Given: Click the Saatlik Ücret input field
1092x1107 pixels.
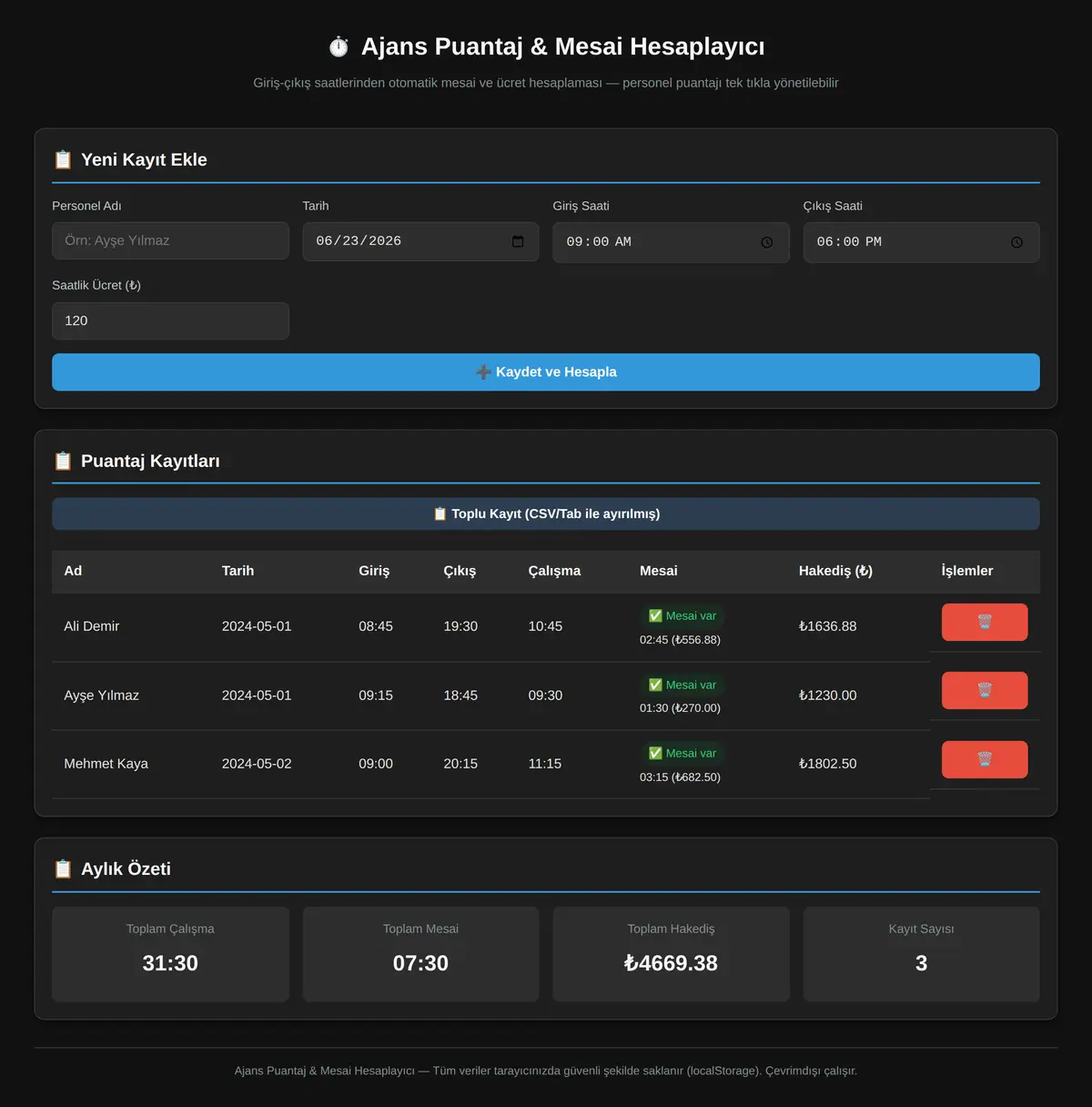Looking at the screenshot, I should 170,320.
